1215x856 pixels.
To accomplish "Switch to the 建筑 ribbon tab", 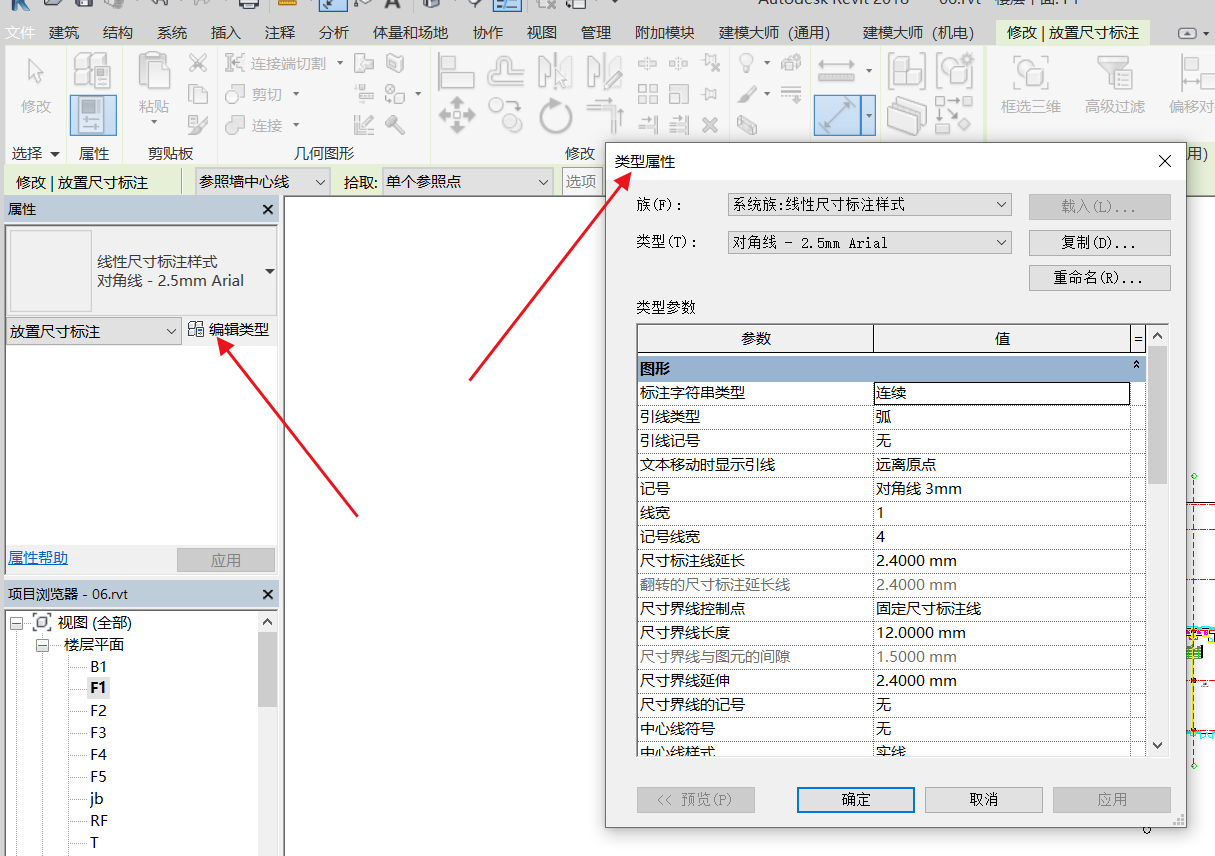I will pos(64,33).
